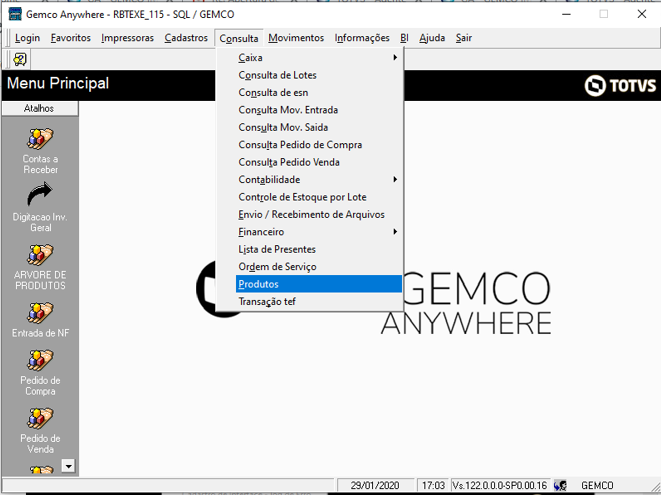The image size is (661, 495).
Task: Open the Contas a Receber shortcut icon
Action: tap(40, 139)
